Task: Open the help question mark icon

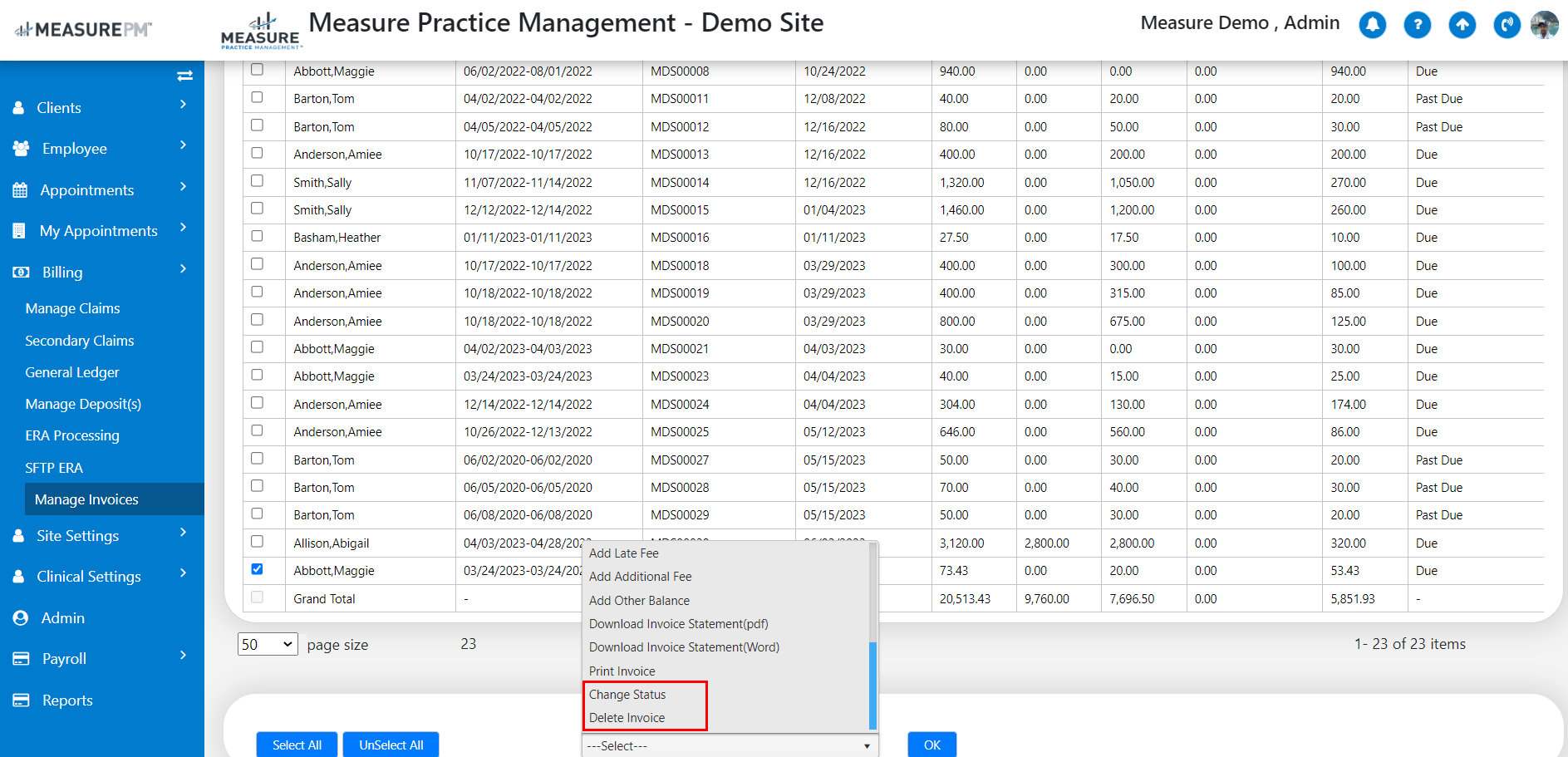Action: (1418, 25)
